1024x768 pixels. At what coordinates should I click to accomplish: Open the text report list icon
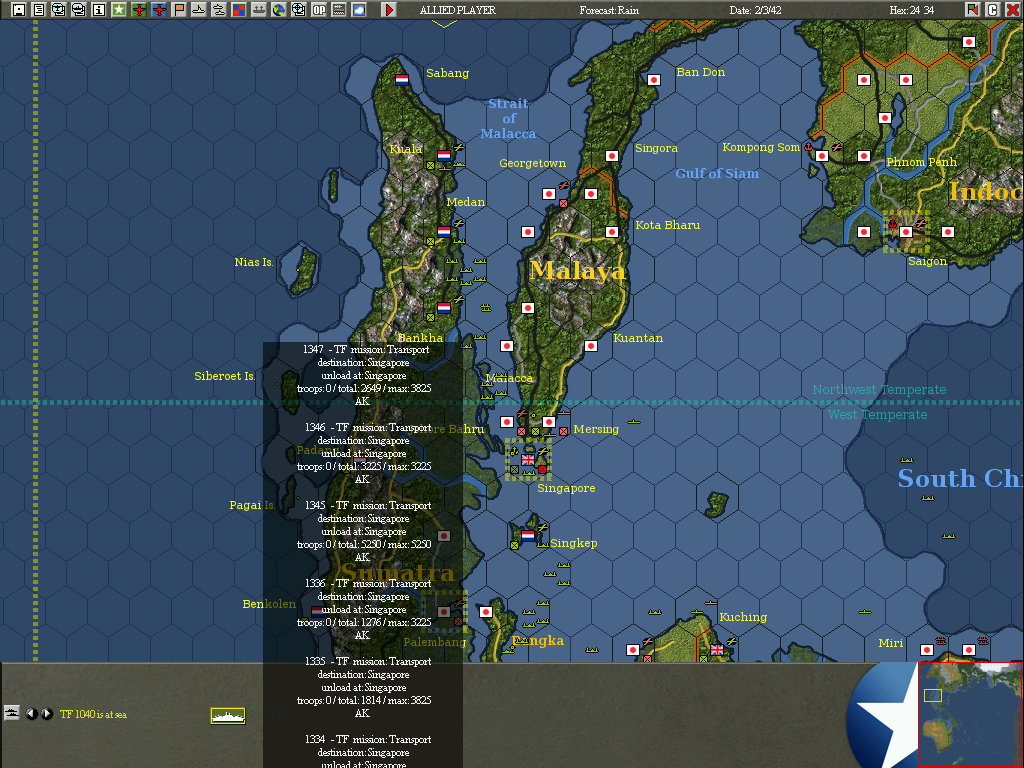coord(39,10)
